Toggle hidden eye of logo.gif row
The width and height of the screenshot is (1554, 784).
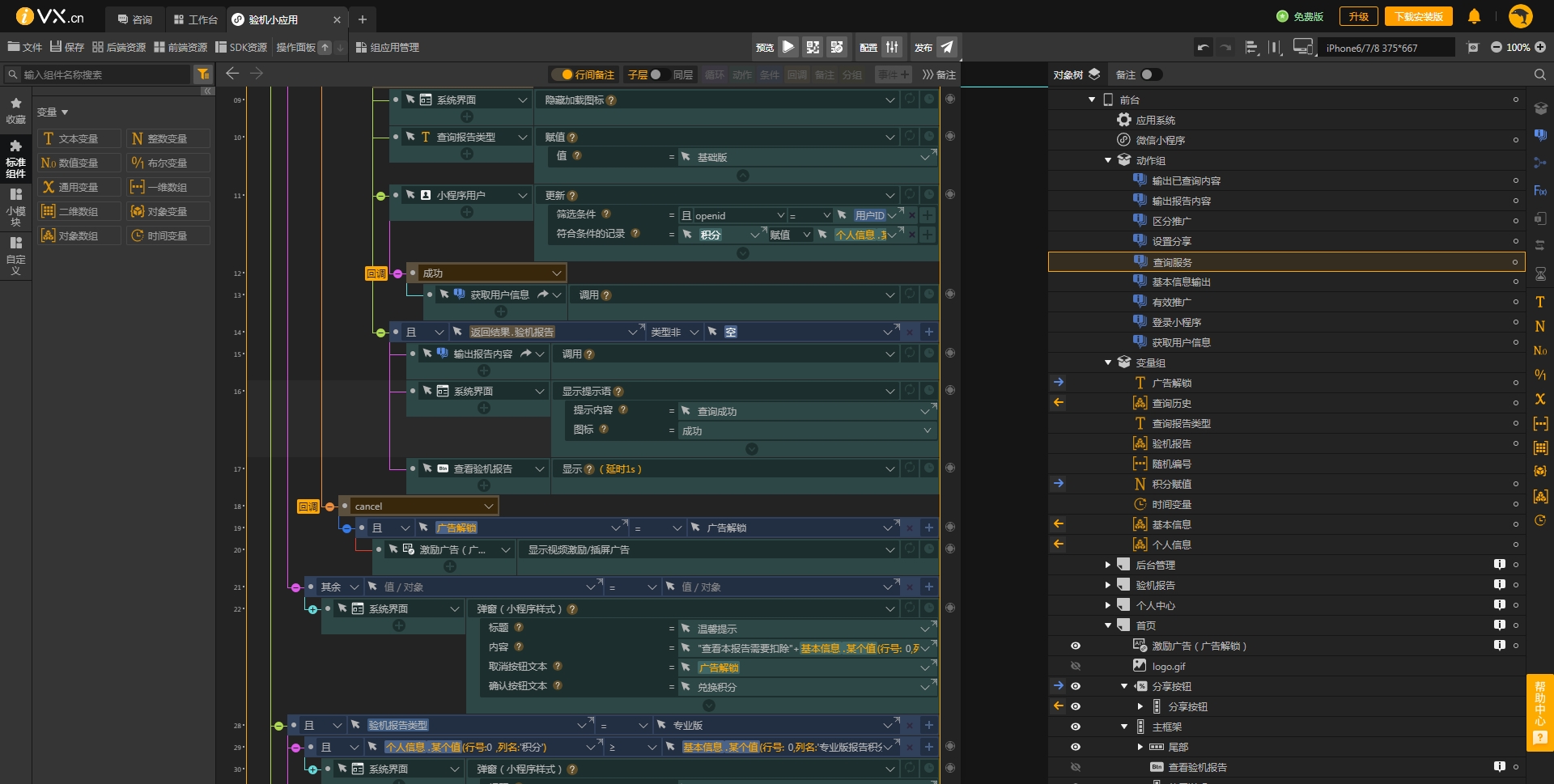(x=1076, y=666)
